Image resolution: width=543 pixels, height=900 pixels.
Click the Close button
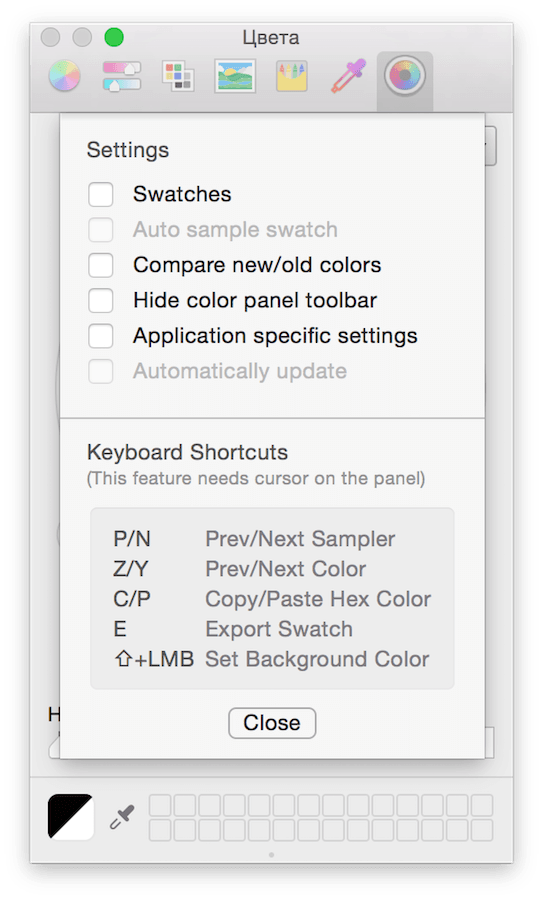click(x=272, y=723)
